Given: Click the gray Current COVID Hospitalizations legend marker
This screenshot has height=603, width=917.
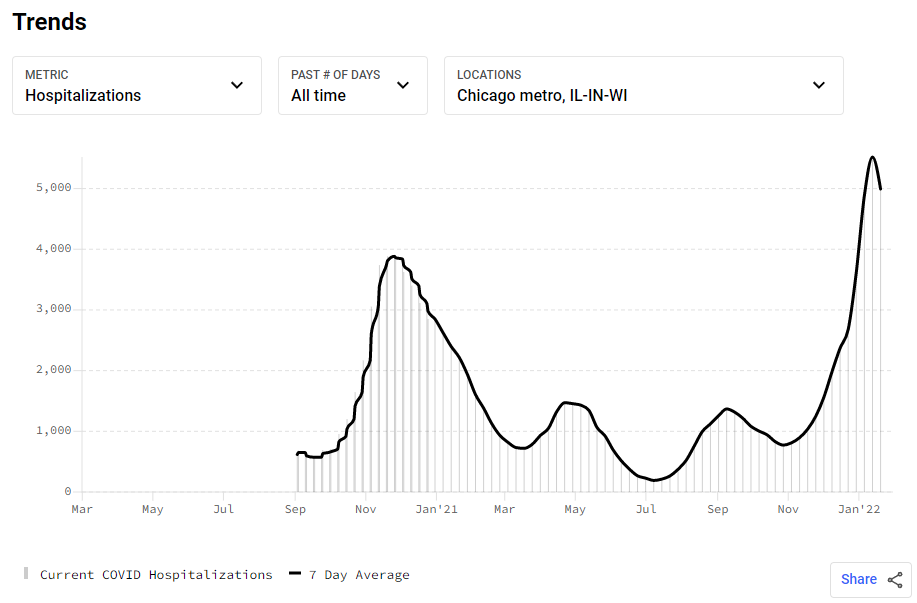Looking at the screenshot, I should pos(26,574).
